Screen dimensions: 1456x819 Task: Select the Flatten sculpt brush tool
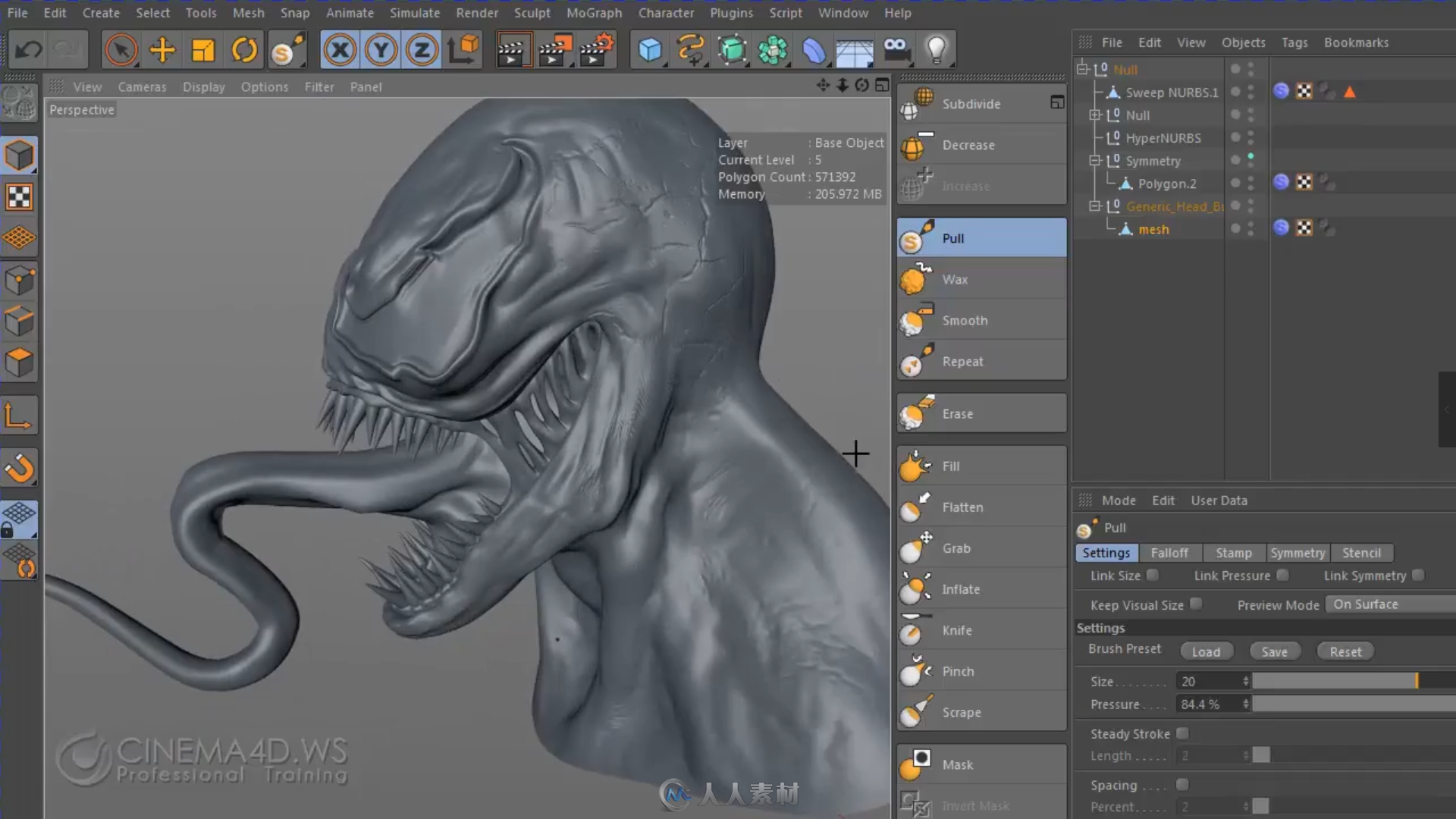pos(964,506)
